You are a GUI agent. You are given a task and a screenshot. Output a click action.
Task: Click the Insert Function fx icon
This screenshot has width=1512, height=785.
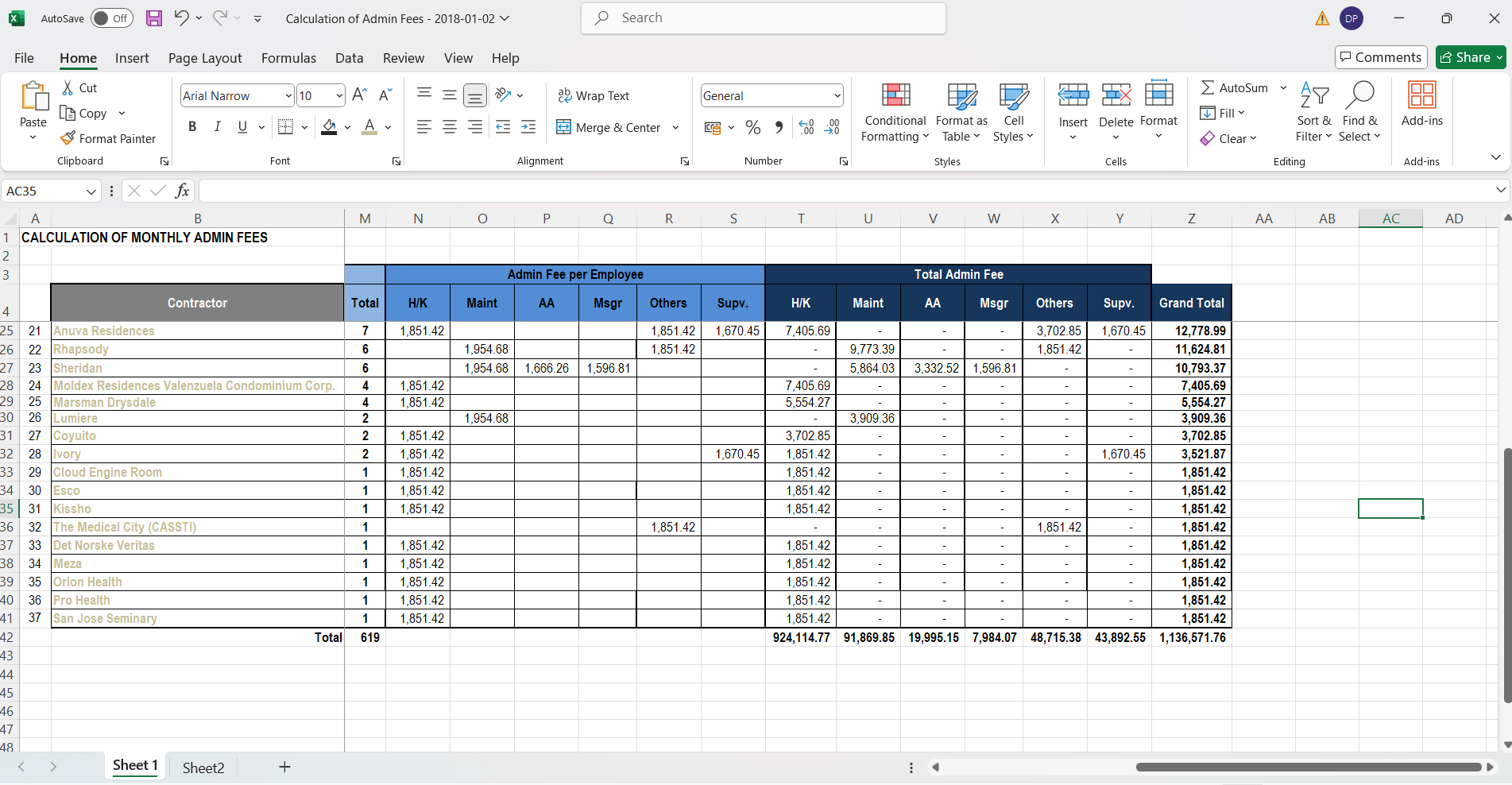pyautogui.click(x=183, y=191)
